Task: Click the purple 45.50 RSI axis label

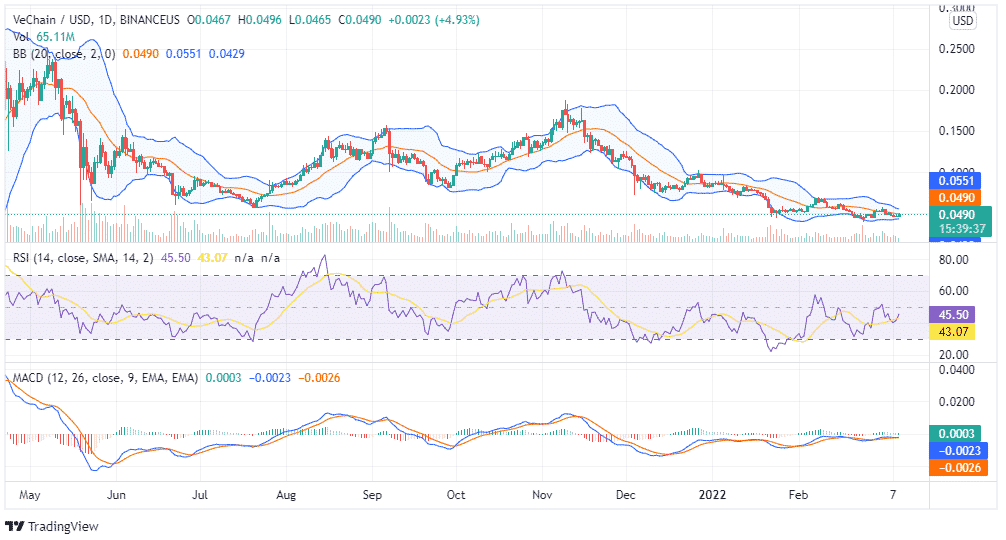Action: [952, 315]
